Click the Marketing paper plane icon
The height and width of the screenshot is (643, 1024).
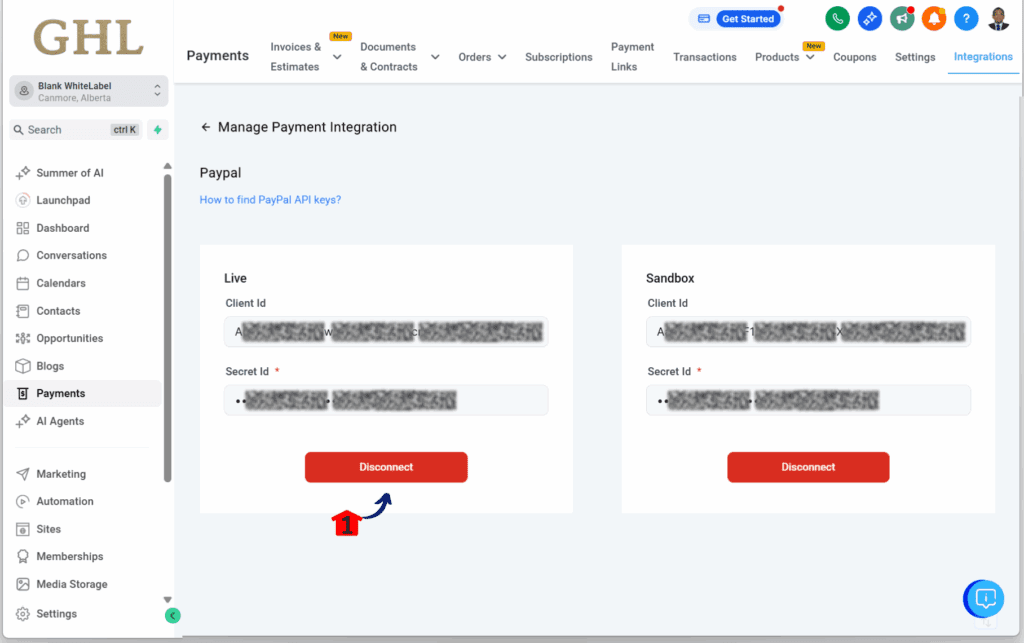23,474
